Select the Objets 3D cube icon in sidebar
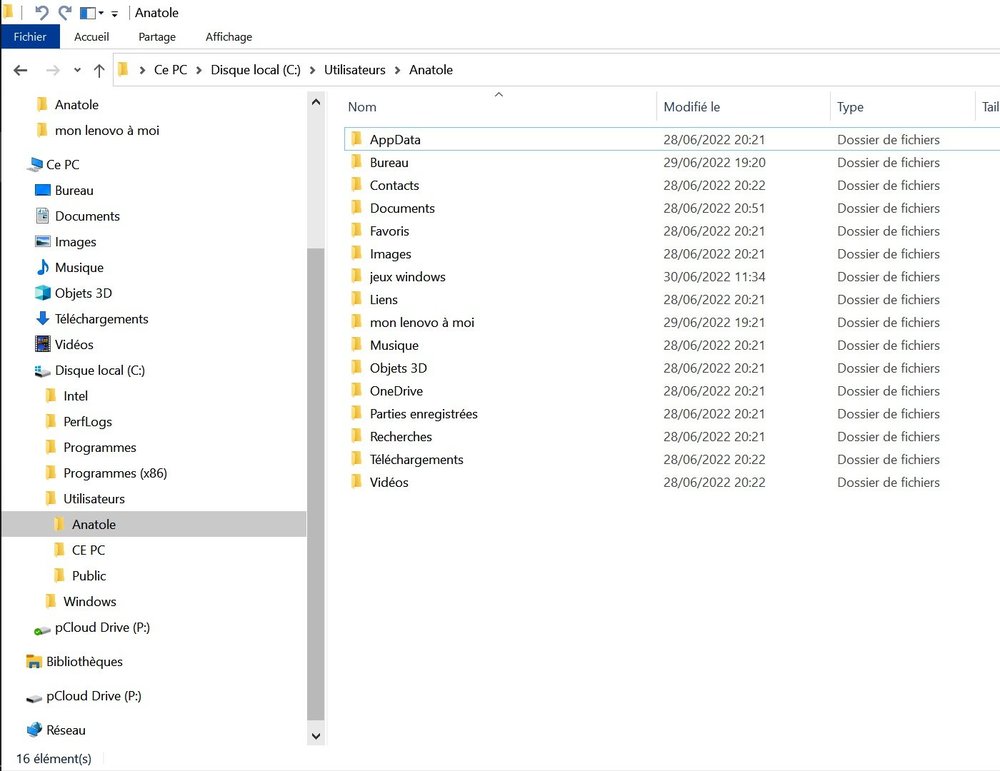The height and width of the screenshot is (771, 1000). coord(42,293)
